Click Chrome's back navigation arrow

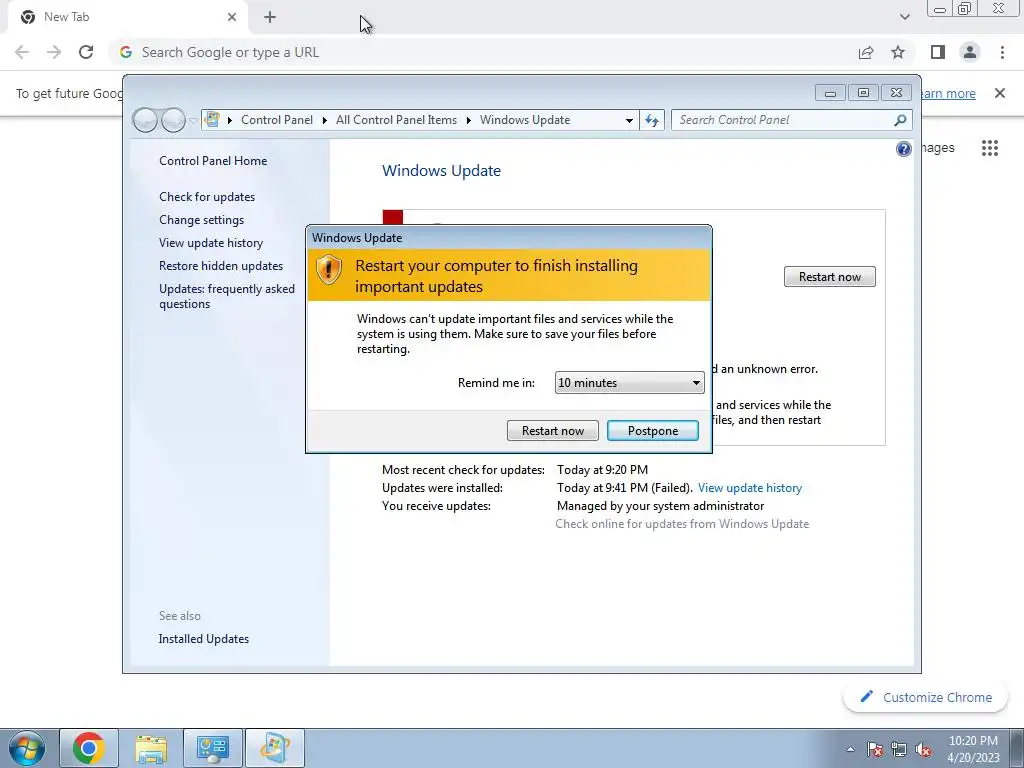[x=22, y=52]
